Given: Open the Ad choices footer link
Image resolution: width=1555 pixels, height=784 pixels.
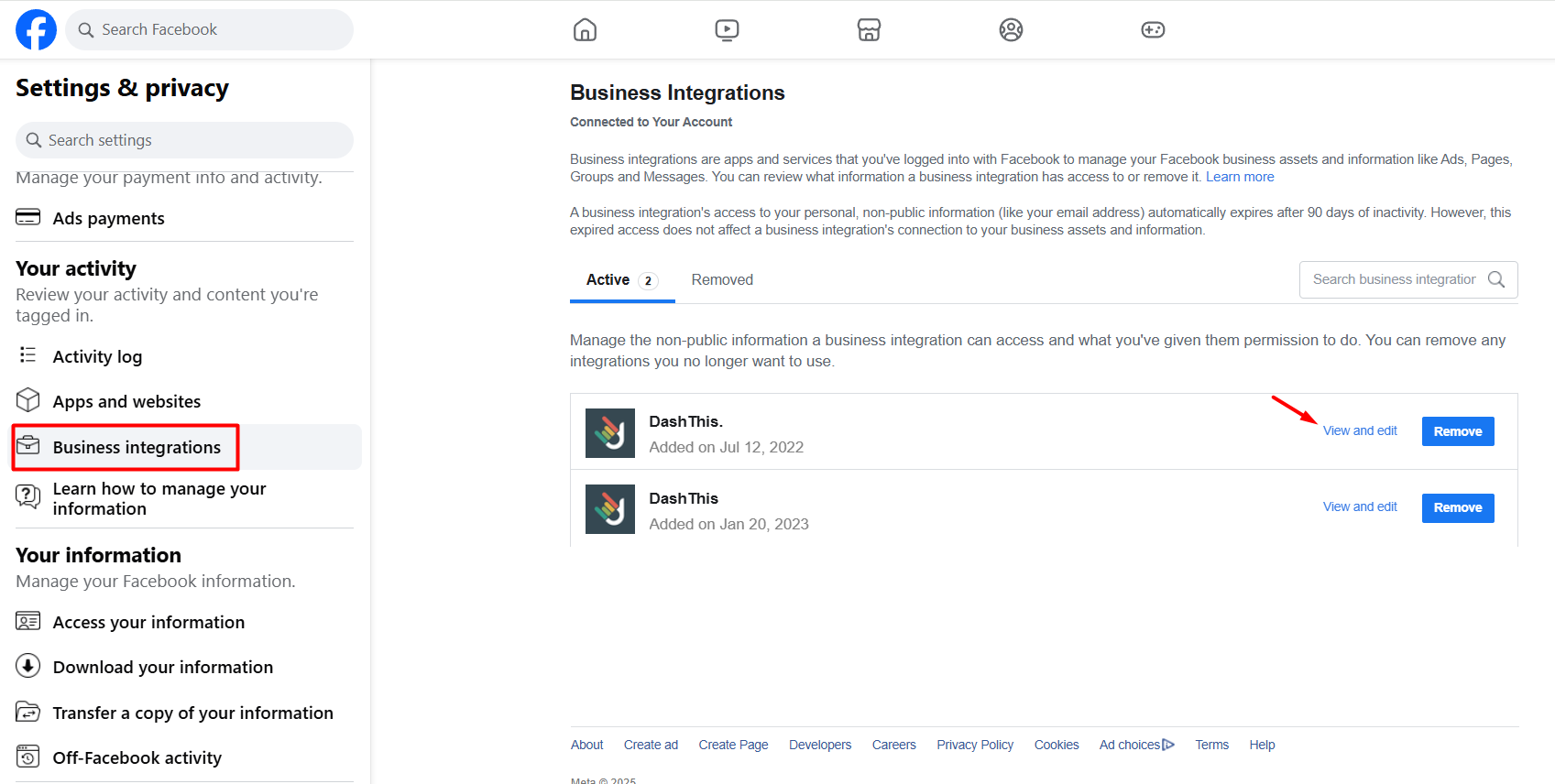Looking at the screenshot, I should point(1137,745).
